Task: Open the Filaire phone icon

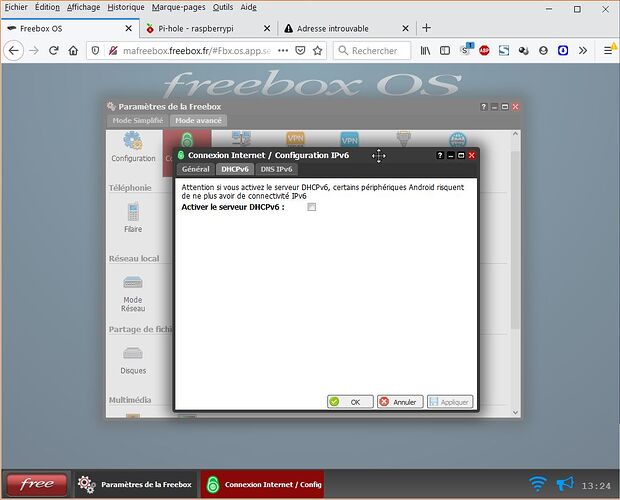Action: pos(133,217)
